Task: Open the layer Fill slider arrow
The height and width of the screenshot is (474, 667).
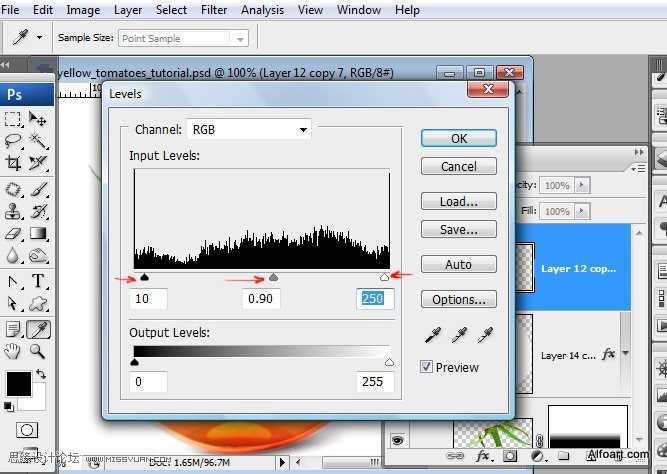Action: pos(582,211)
